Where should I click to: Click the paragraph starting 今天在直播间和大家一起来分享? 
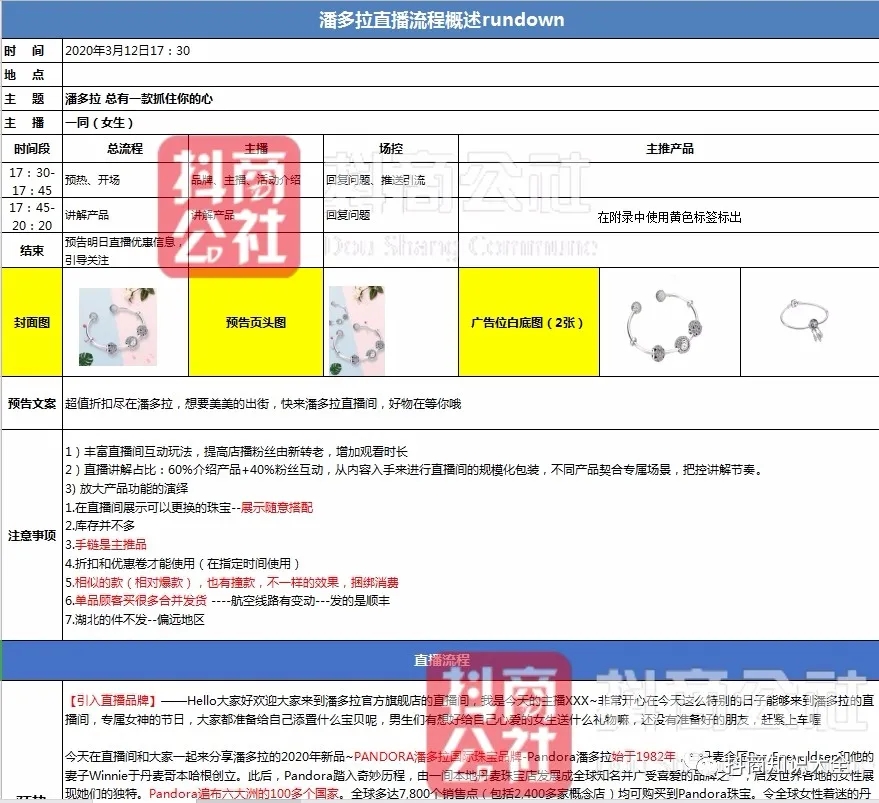470,775
